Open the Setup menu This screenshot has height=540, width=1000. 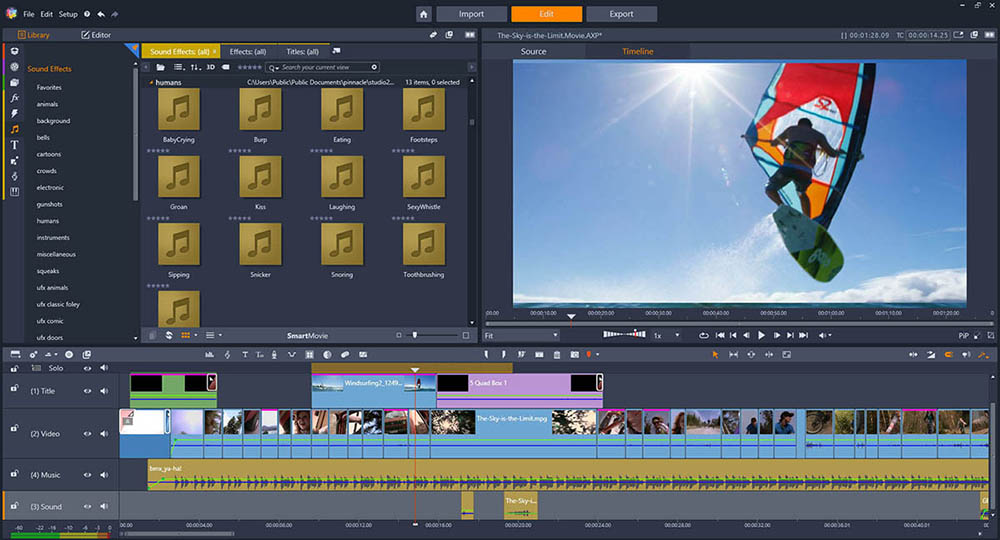click(68, 15)
